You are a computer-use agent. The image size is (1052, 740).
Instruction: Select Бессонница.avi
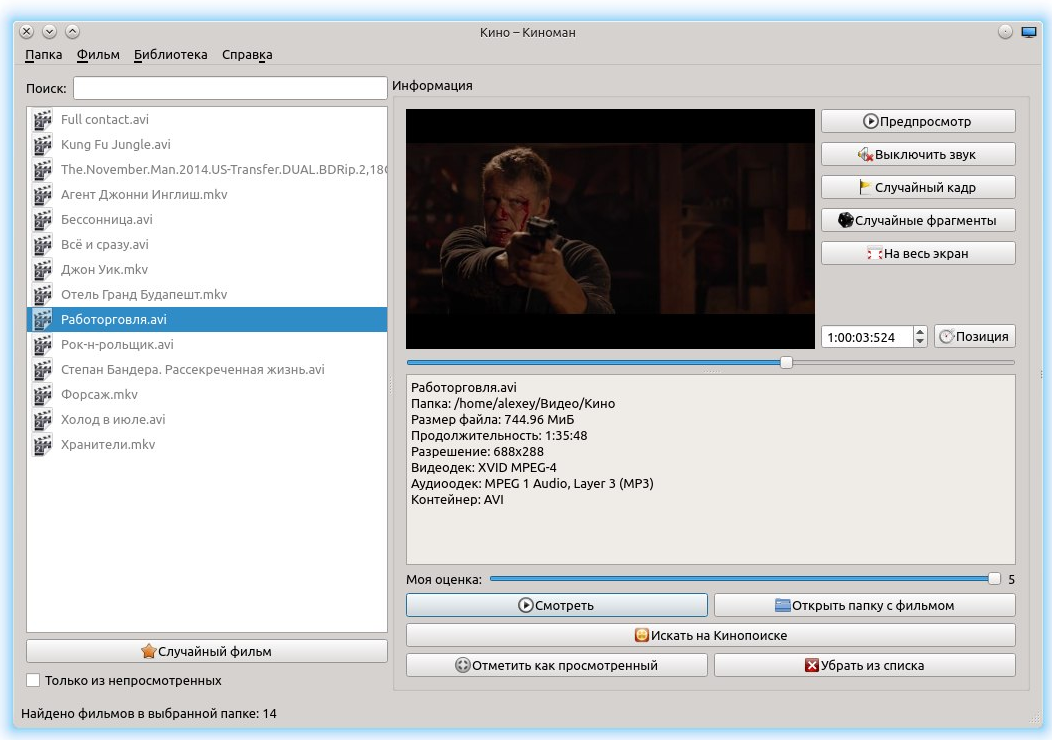coord(207,219)
